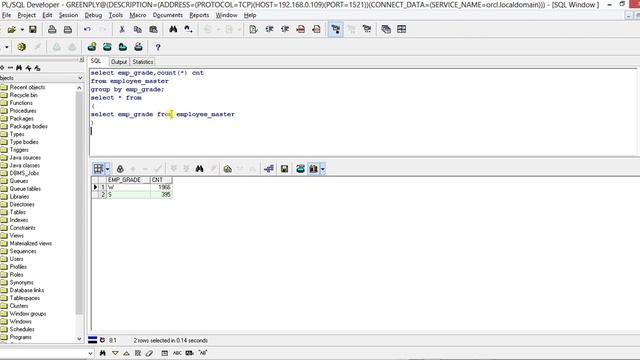This screenshot has width=640, height=360.
Task: Click the find previous up triangle icon
Action: (x=127, y=353)
